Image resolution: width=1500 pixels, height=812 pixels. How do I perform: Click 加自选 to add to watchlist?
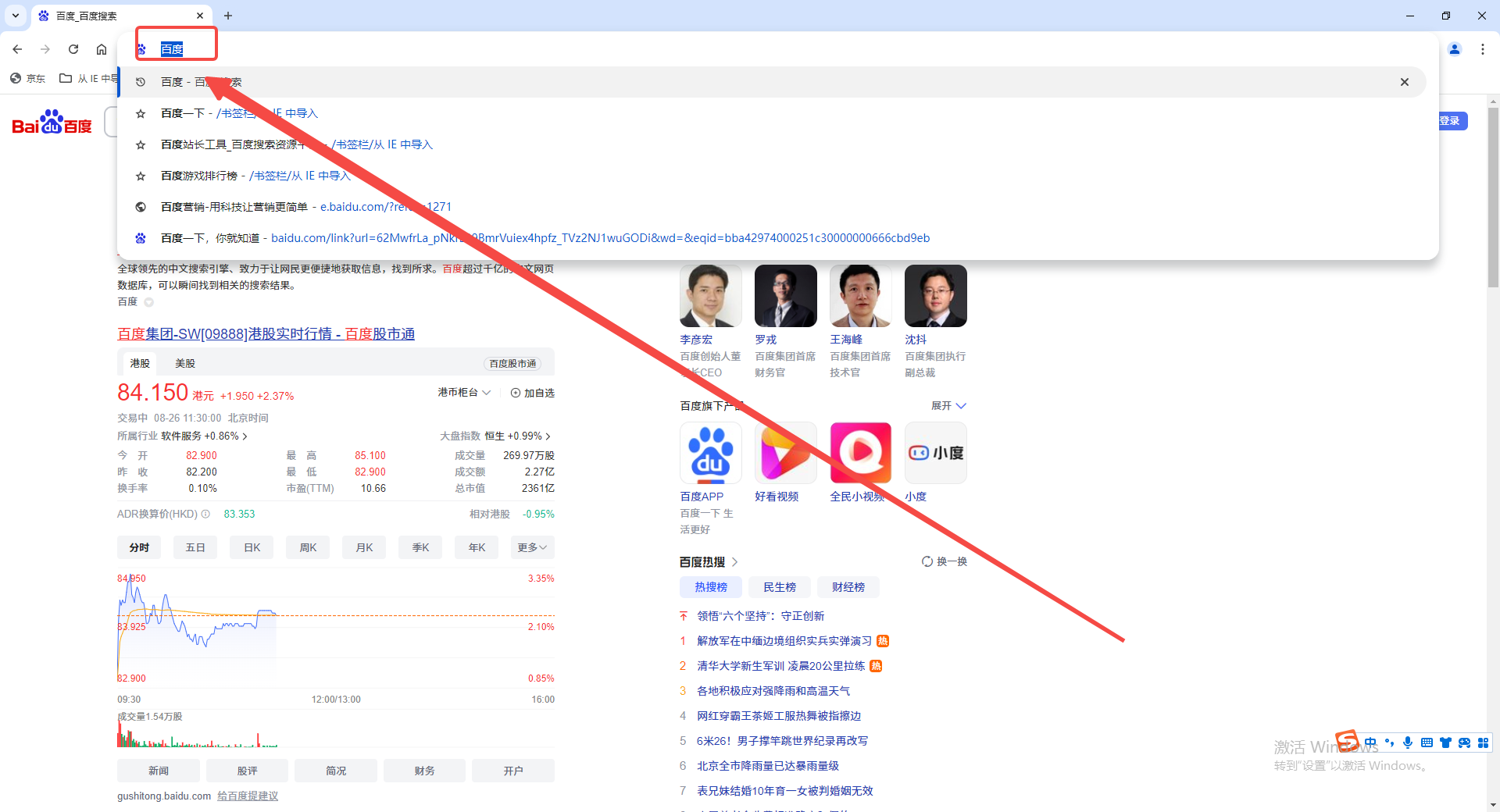[532, 393]
